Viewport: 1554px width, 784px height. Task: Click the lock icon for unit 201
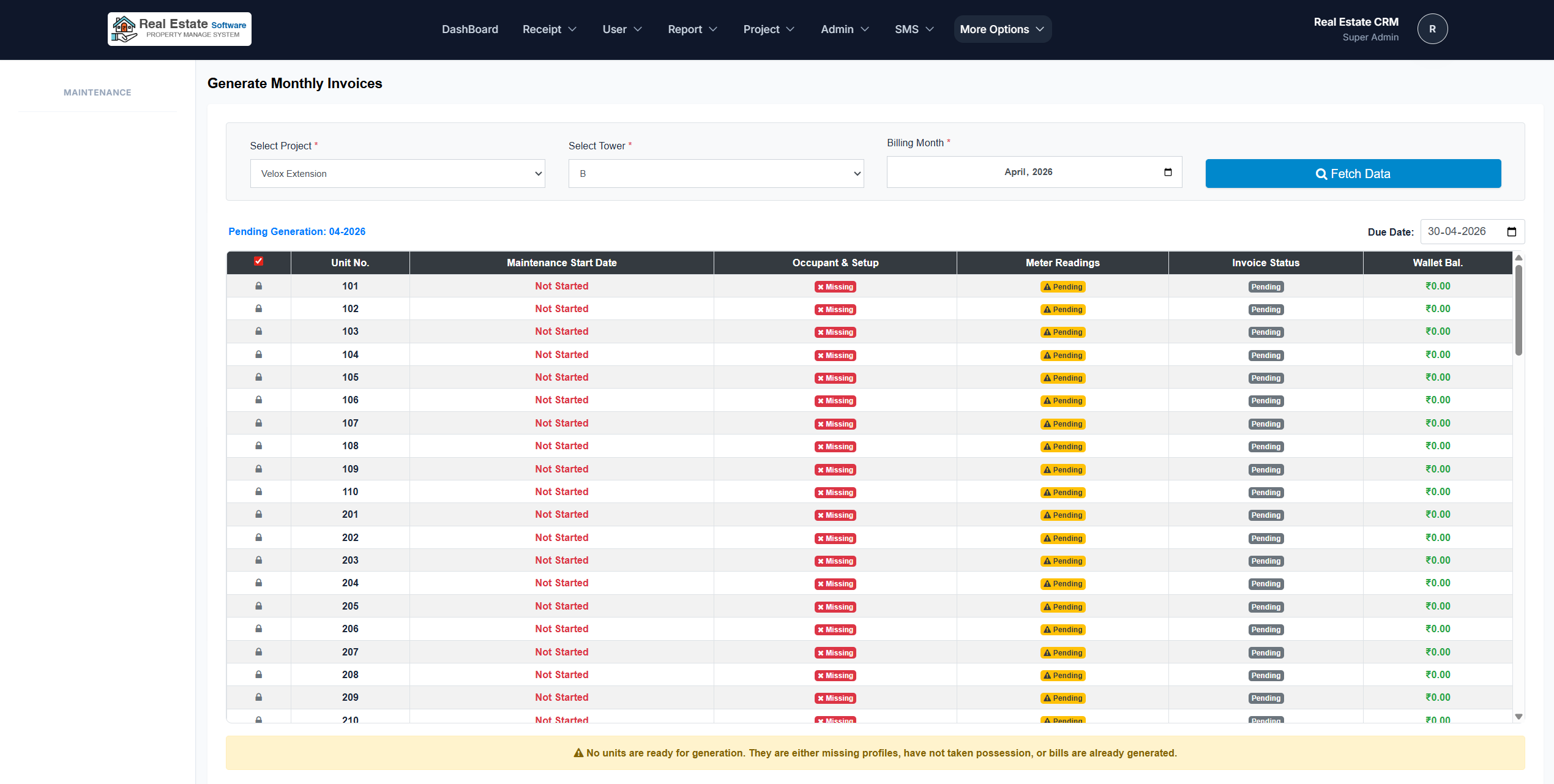[x=259, y=514]
